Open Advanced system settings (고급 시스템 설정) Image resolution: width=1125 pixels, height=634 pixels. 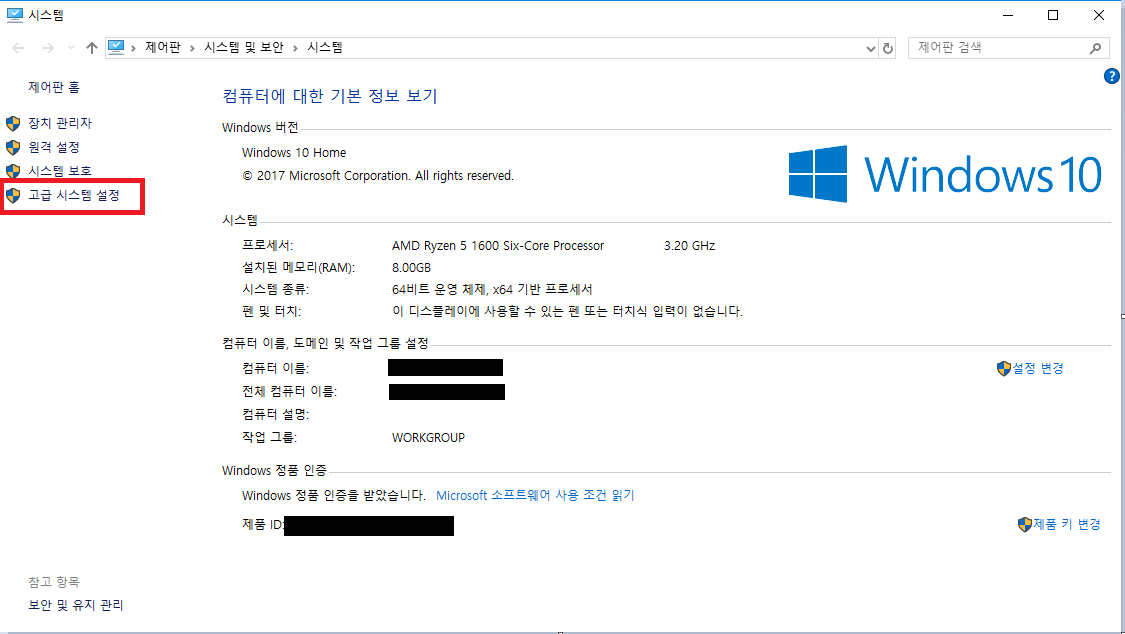74,195
